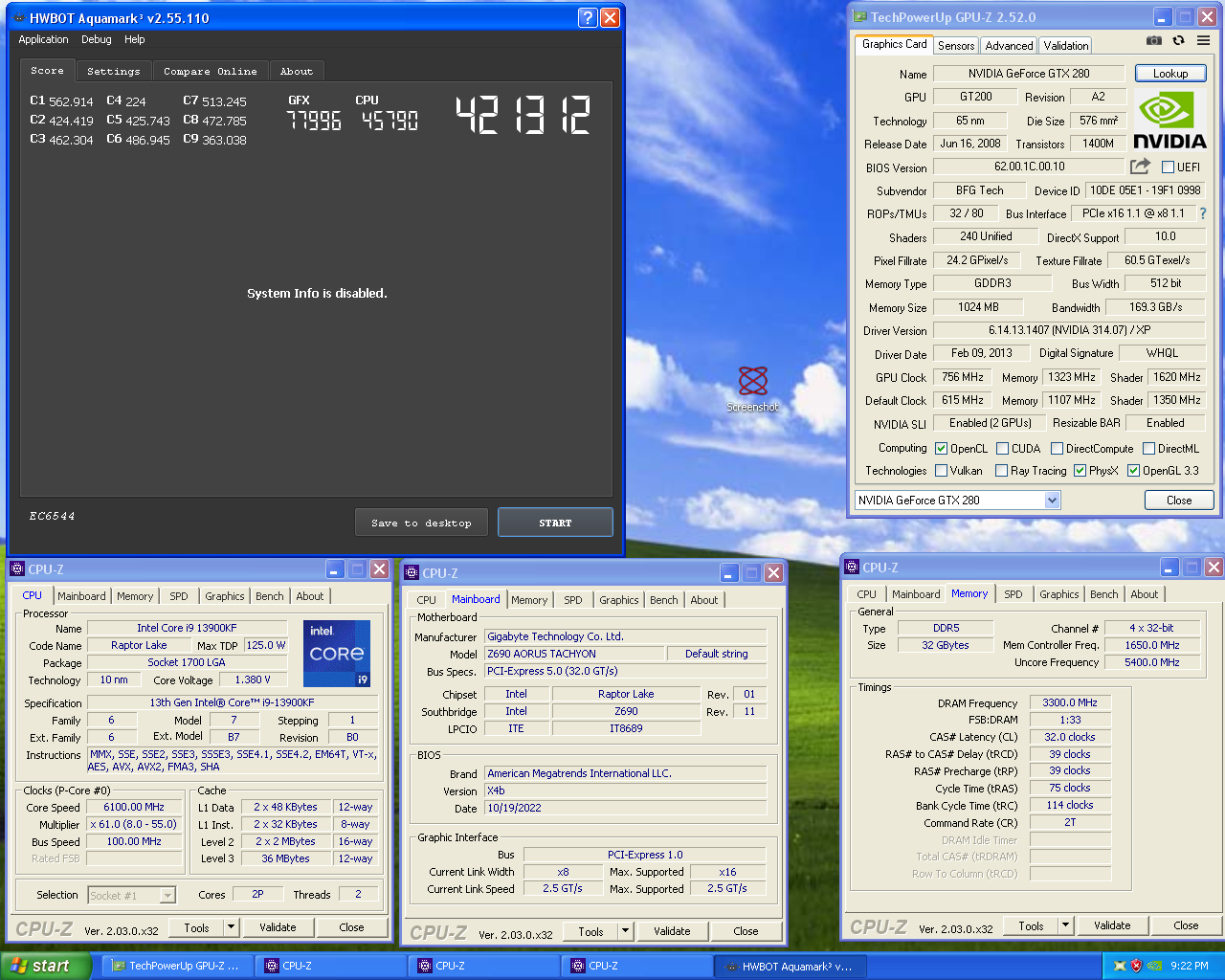Open the Aquamark Debug menu
The width and height of the screenshot is (1225, 980).
click(96, 39)
